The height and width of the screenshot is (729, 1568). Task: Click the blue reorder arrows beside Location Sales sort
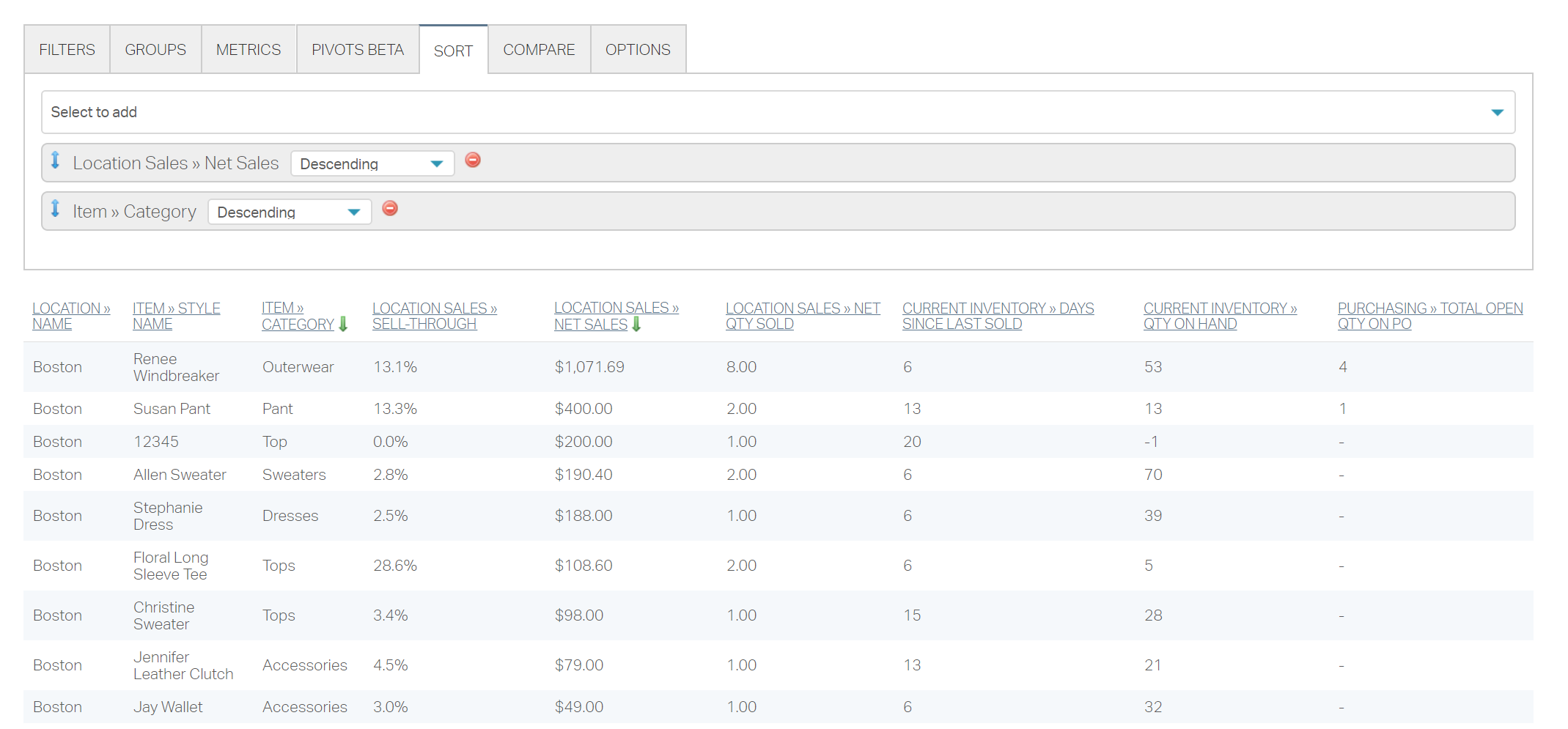click(x=55, y=161)
